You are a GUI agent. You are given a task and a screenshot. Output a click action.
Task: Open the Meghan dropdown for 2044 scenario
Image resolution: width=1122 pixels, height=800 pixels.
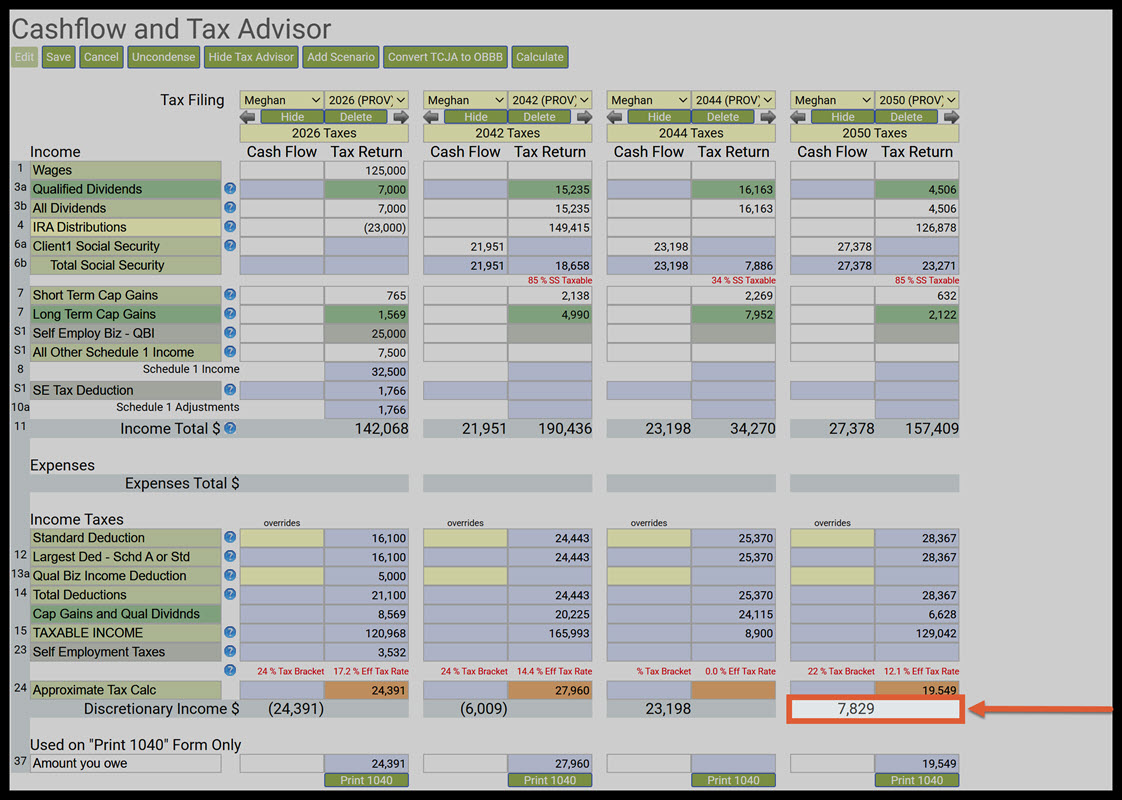[x=649, y=100]
